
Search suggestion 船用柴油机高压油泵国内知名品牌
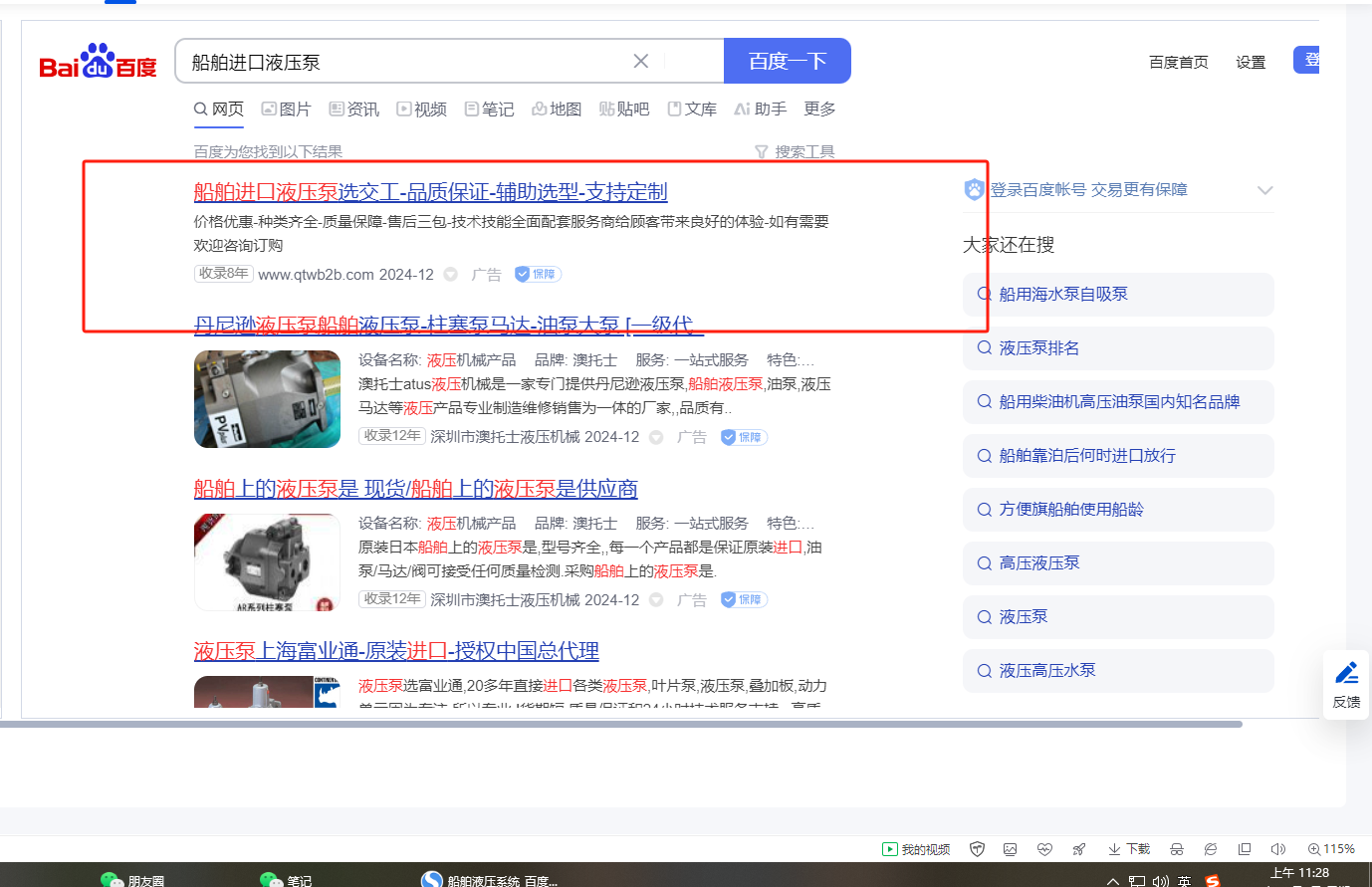click(1118, 402)
